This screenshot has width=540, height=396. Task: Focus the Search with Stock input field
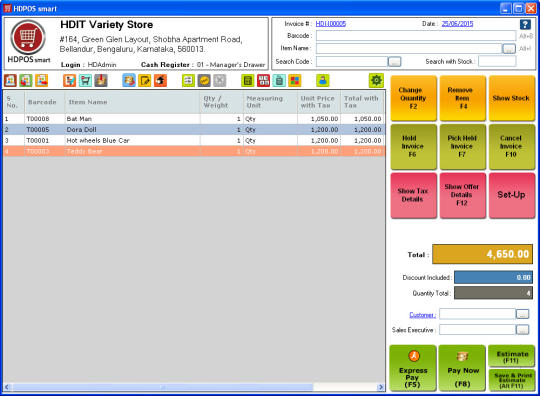[497, 62]
